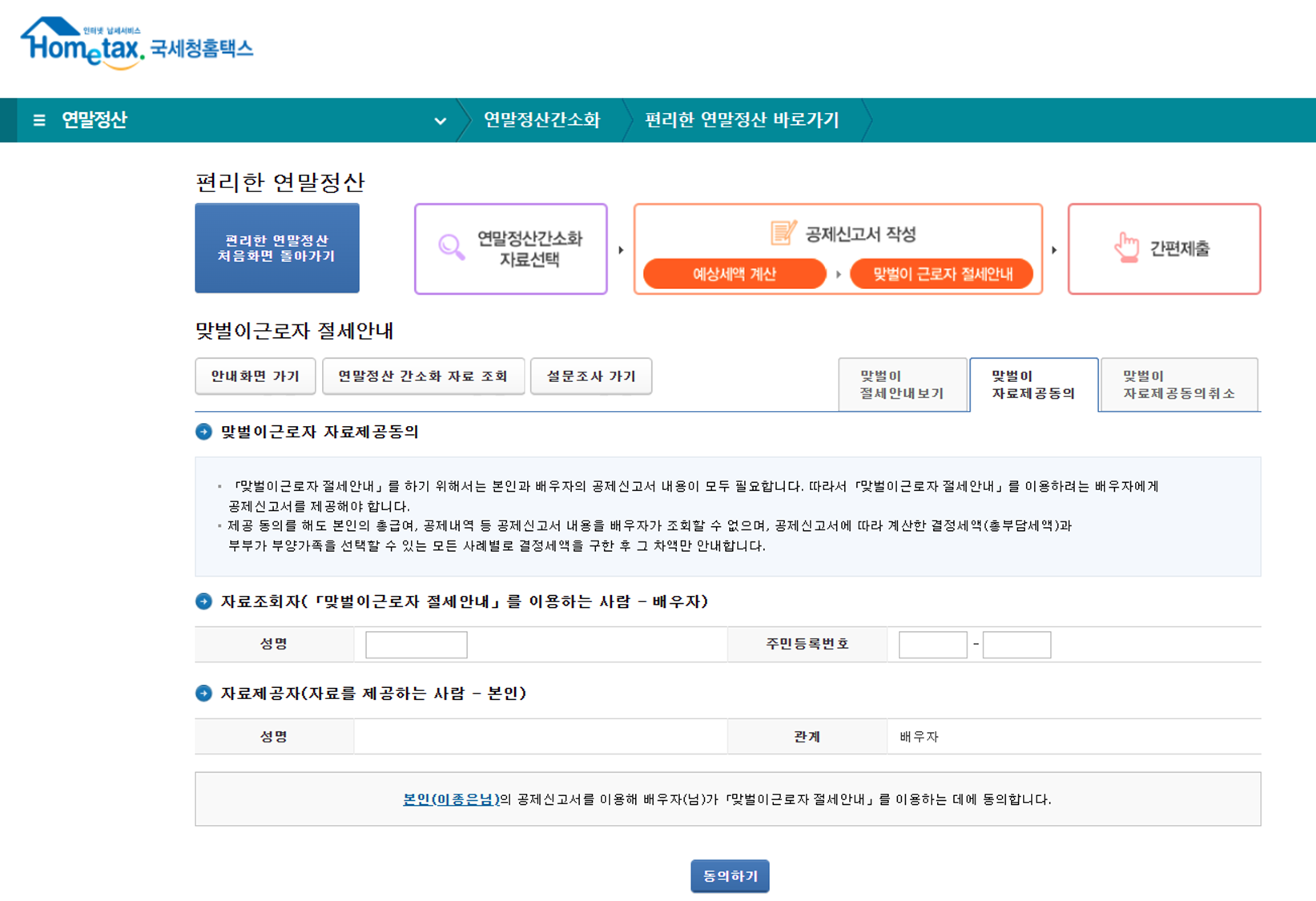Select the 간편제출 step box
The width and height of the screenshot is (1316, 901).
(x=1164, y=249)
